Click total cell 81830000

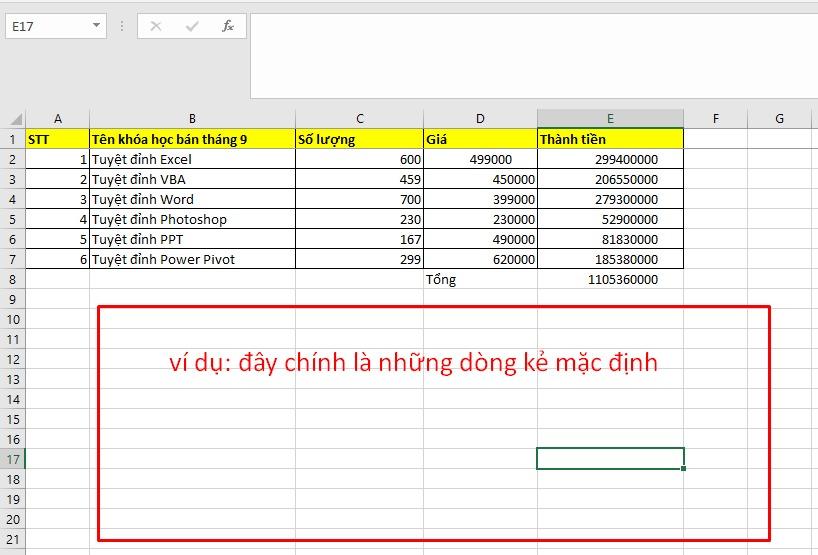click(610, 239)
